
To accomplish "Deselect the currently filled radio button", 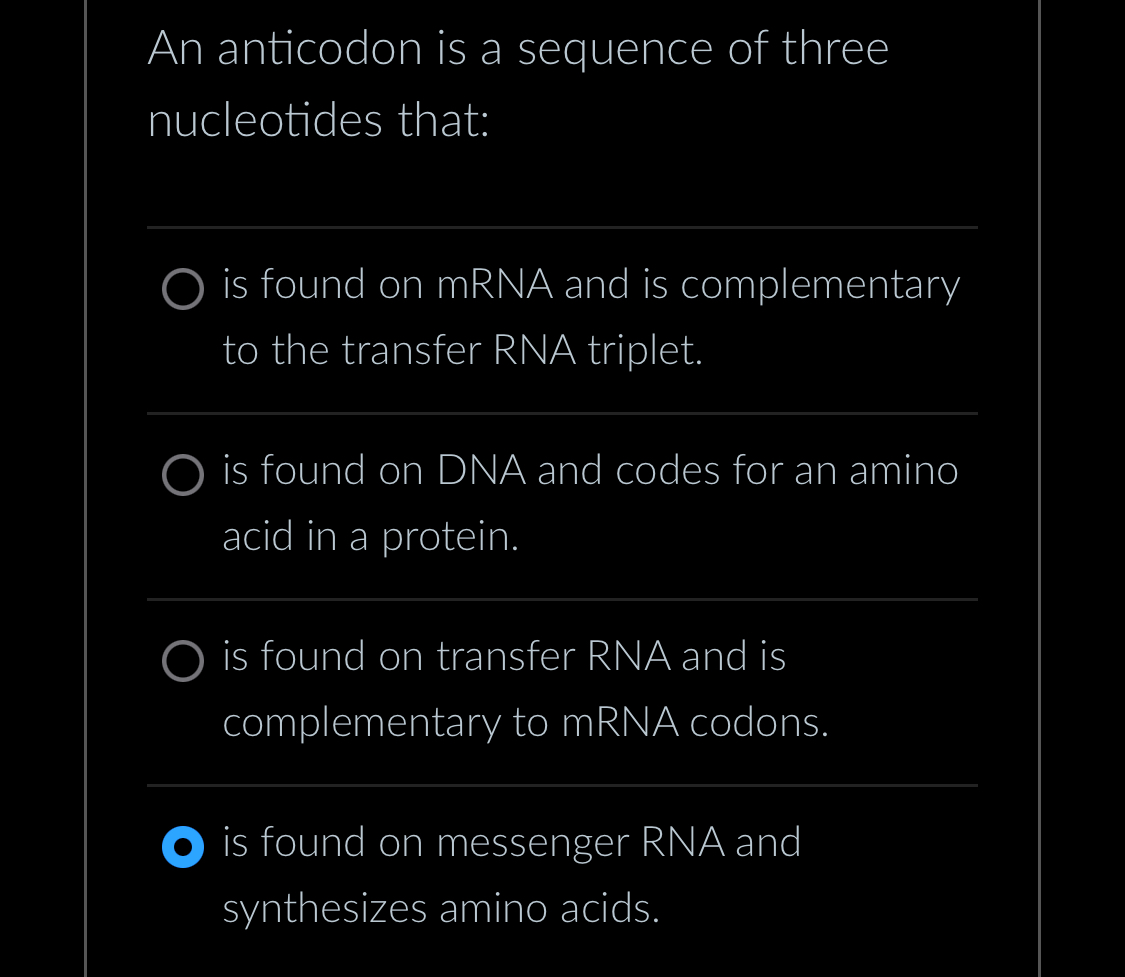I will coord(183,847).
